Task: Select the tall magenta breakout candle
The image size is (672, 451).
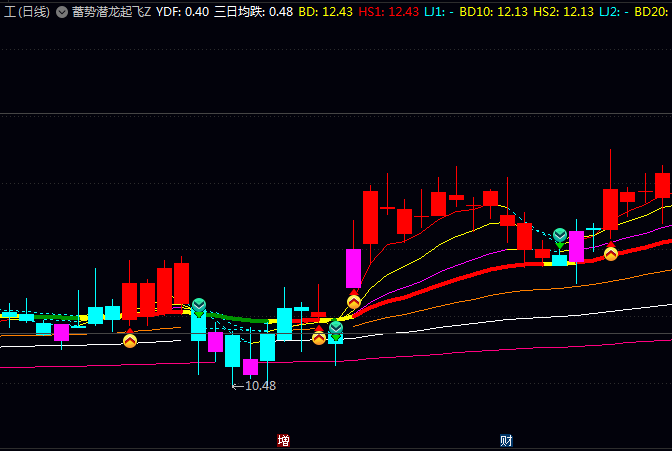Action: [x=354, y=268]
